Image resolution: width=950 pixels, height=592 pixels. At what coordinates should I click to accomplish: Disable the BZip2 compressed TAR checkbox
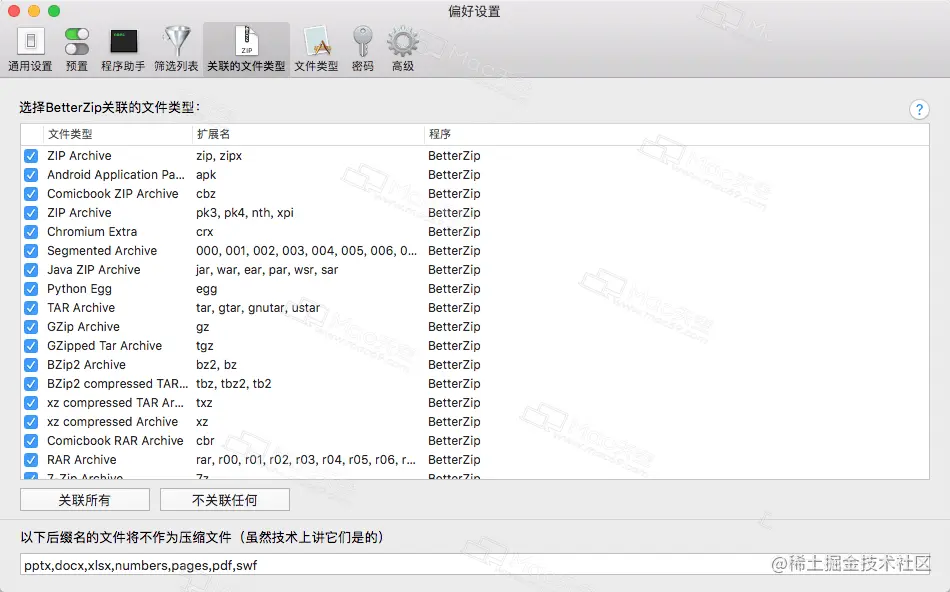pos(31,384)
